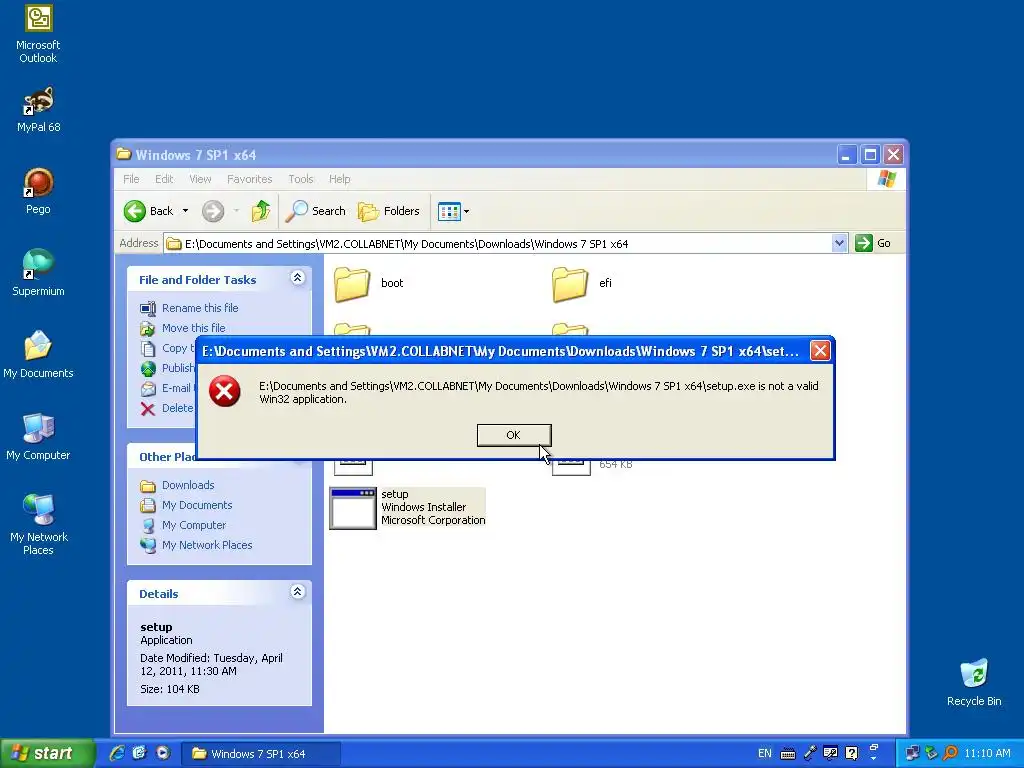Click the Delete task icon
Screen dimensions: 1024x768
pyautogui.click(x=148, y=409)
